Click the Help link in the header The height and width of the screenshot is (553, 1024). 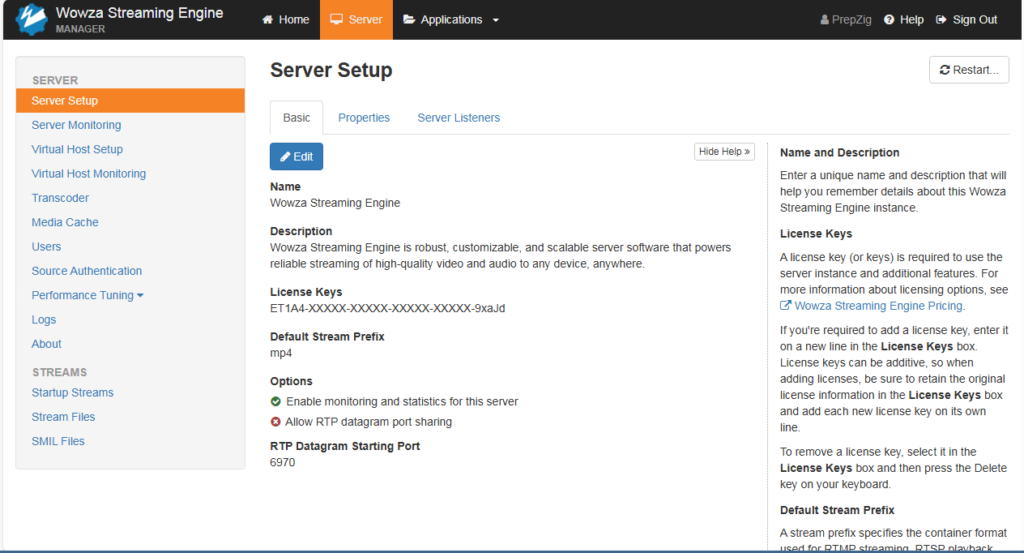click(912, 20)
